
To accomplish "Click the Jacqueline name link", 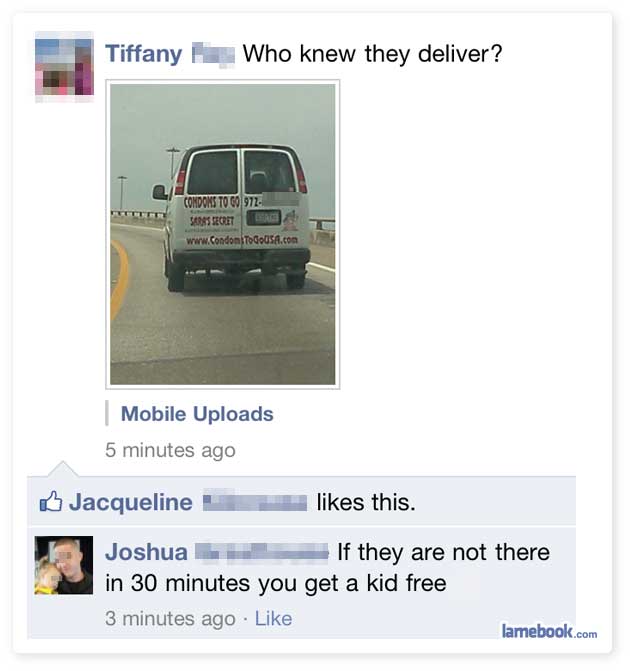I will (x=131, y=502).
